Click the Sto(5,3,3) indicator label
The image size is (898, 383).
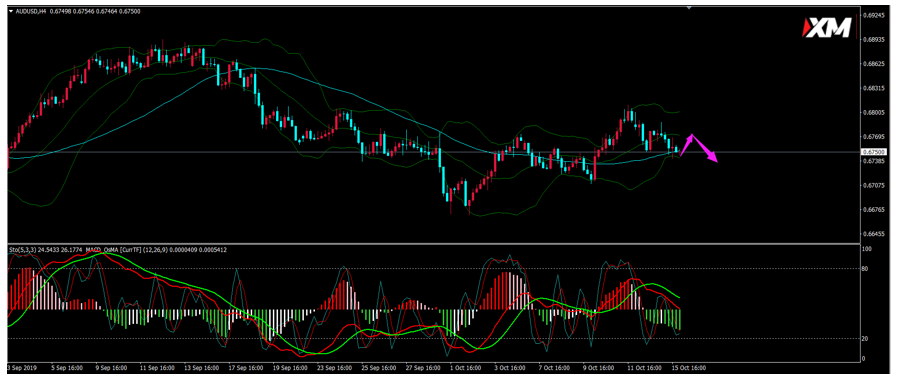pos(23,250)
